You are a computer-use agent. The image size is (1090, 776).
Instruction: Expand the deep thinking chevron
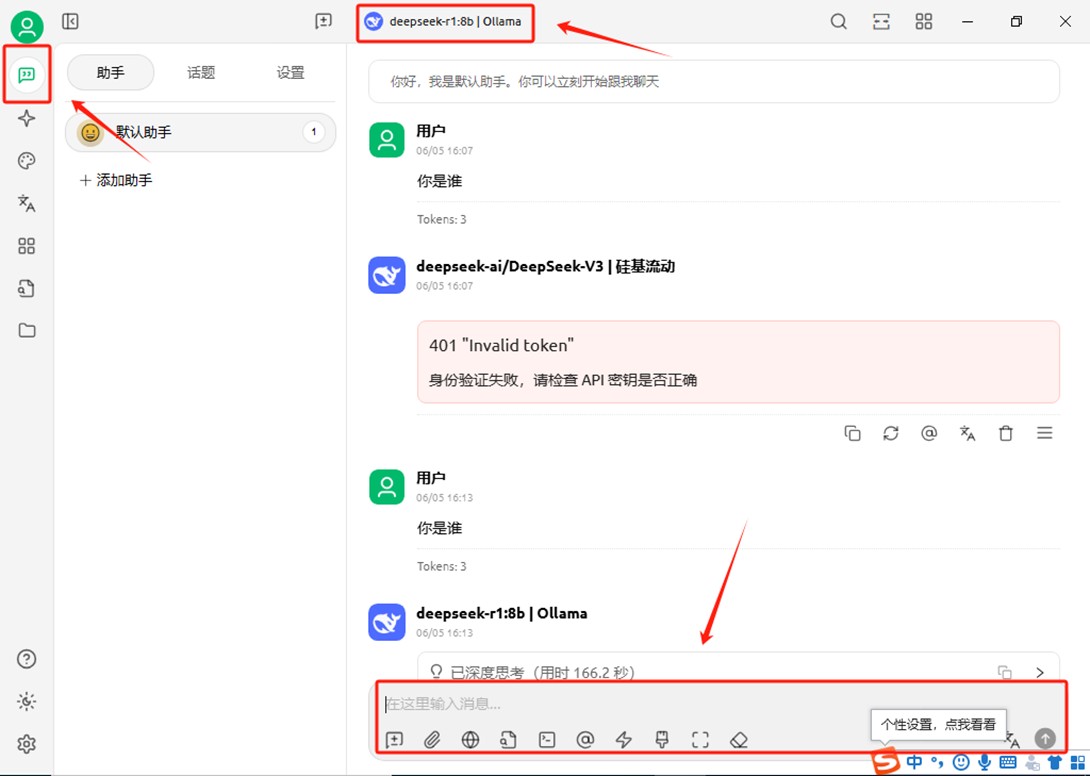(x=1040, y=672)
